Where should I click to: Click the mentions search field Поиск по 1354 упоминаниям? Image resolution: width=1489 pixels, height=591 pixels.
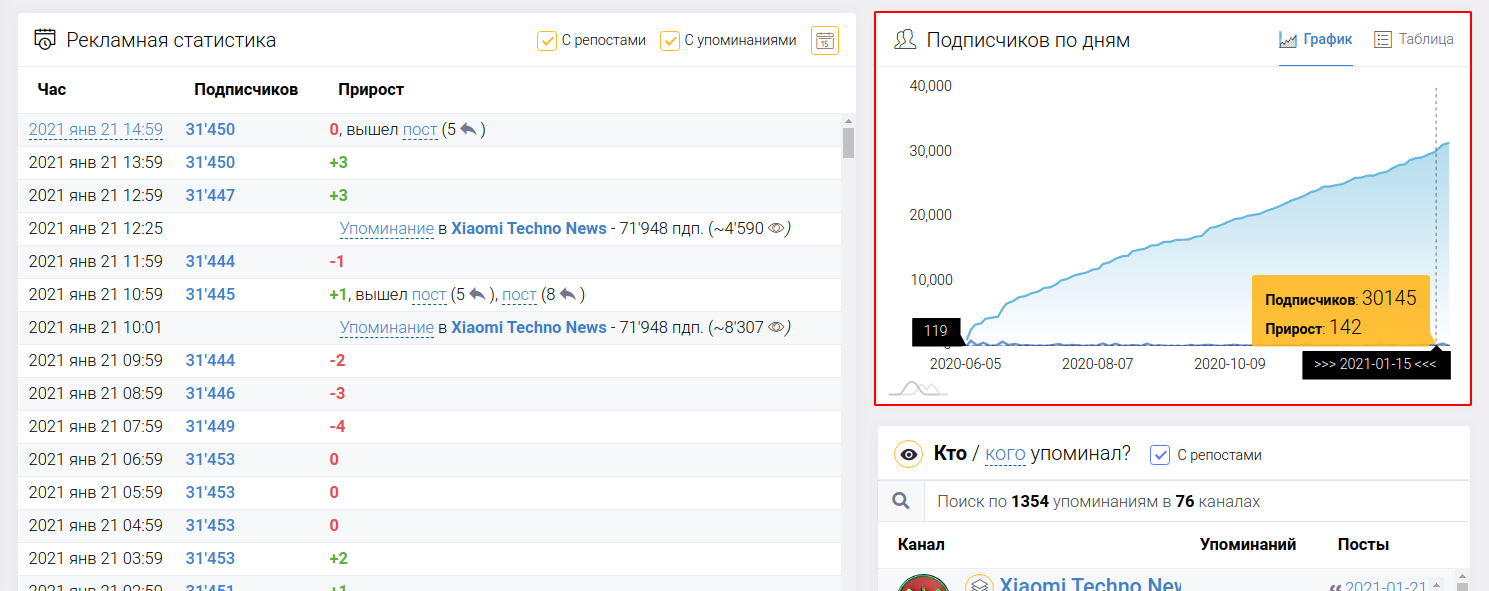pos(1195,501)
